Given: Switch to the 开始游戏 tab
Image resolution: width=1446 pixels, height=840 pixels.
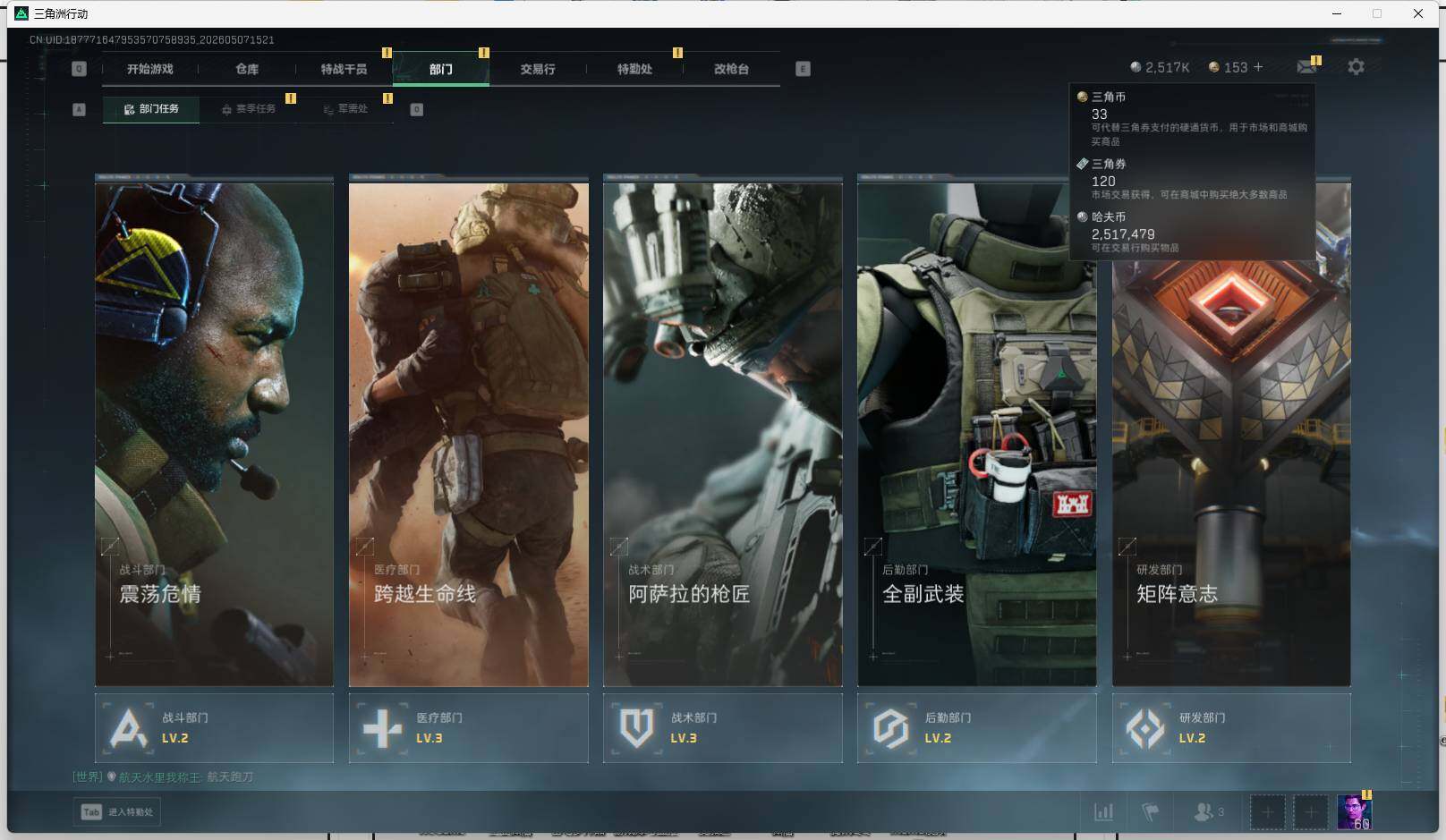Looking at the screenshot, I should click(x=149, y=69).
